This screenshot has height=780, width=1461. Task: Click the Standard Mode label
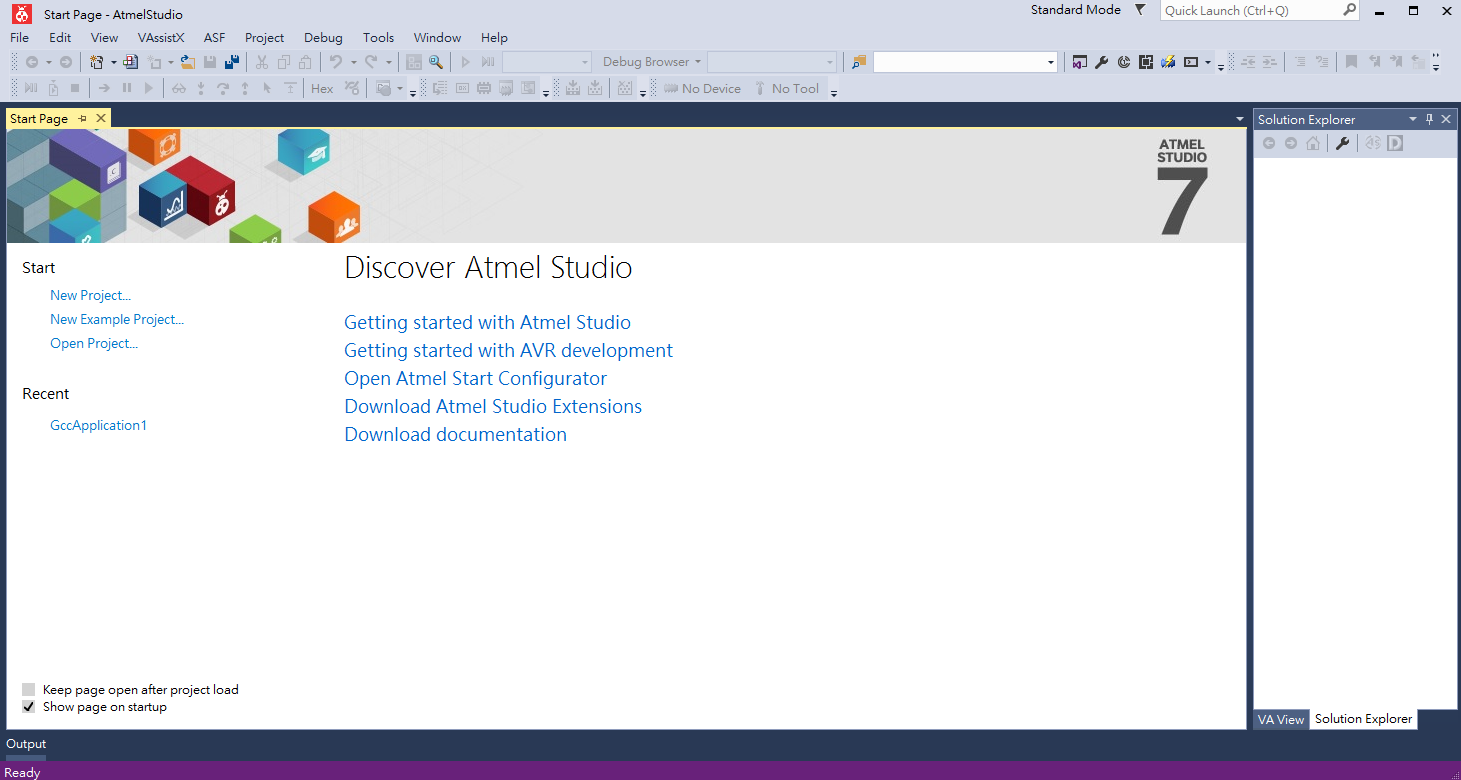(x=1076, y=10)
